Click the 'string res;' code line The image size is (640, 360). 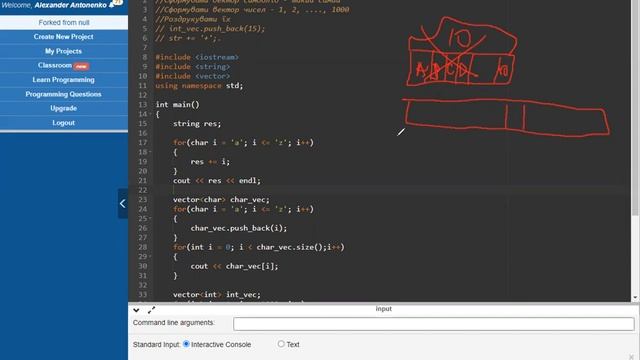pos(197,124)
